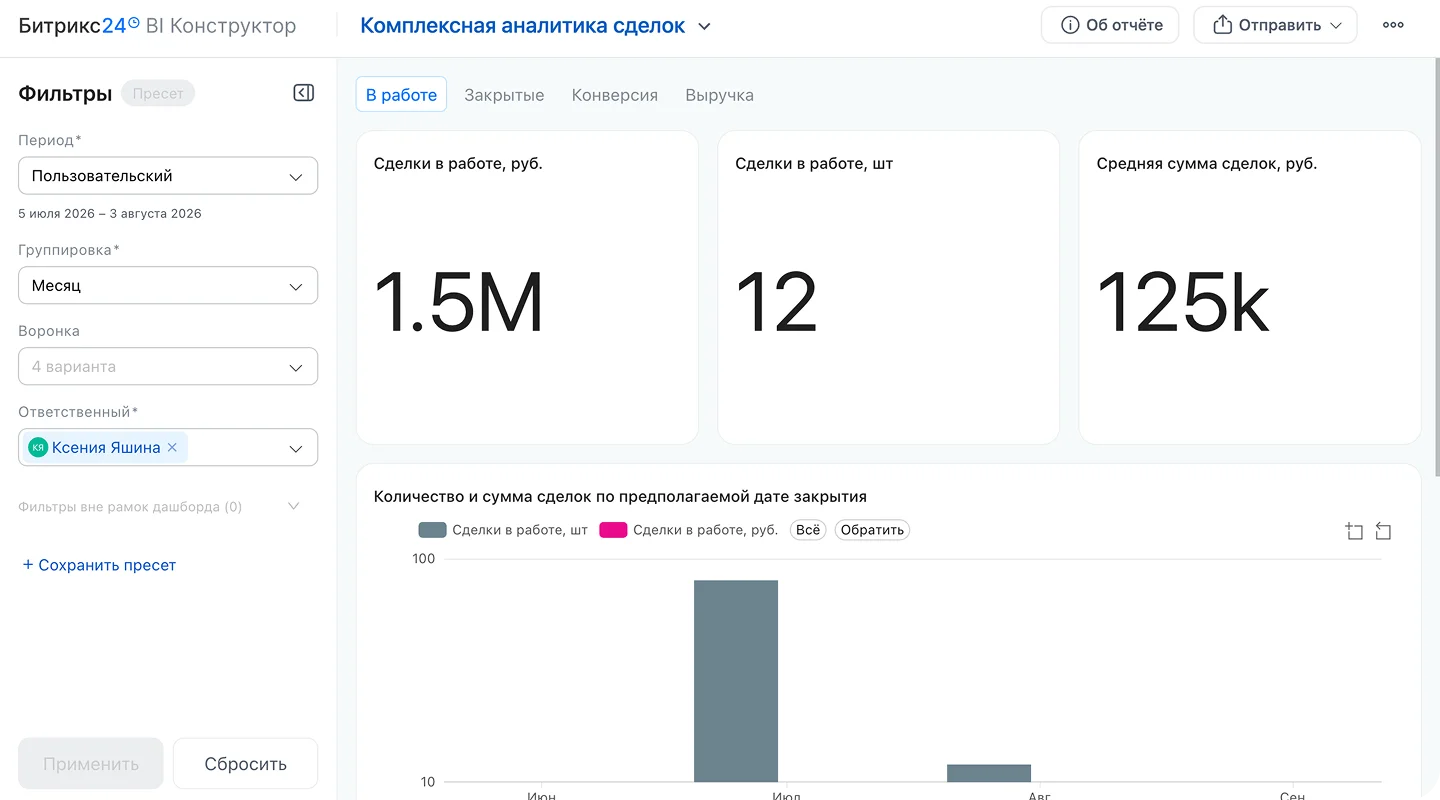Click the Ксения Яшина avatar icon
This screenshot has width=1440, height=800.
coord(38,448)
